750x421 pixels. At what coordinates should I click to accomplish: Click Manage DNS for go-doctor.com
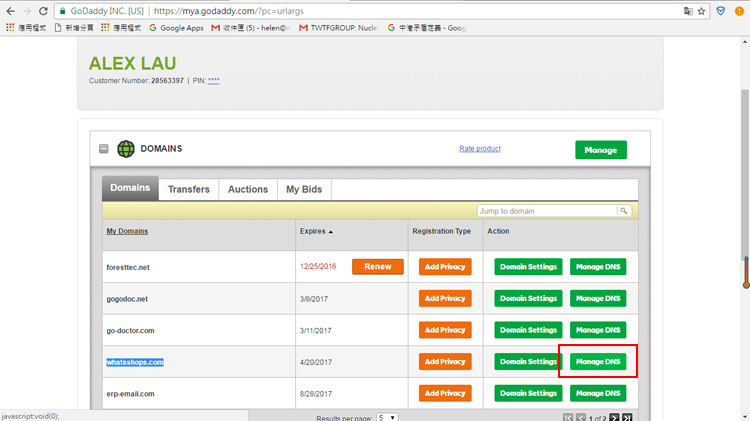(598, 330)
